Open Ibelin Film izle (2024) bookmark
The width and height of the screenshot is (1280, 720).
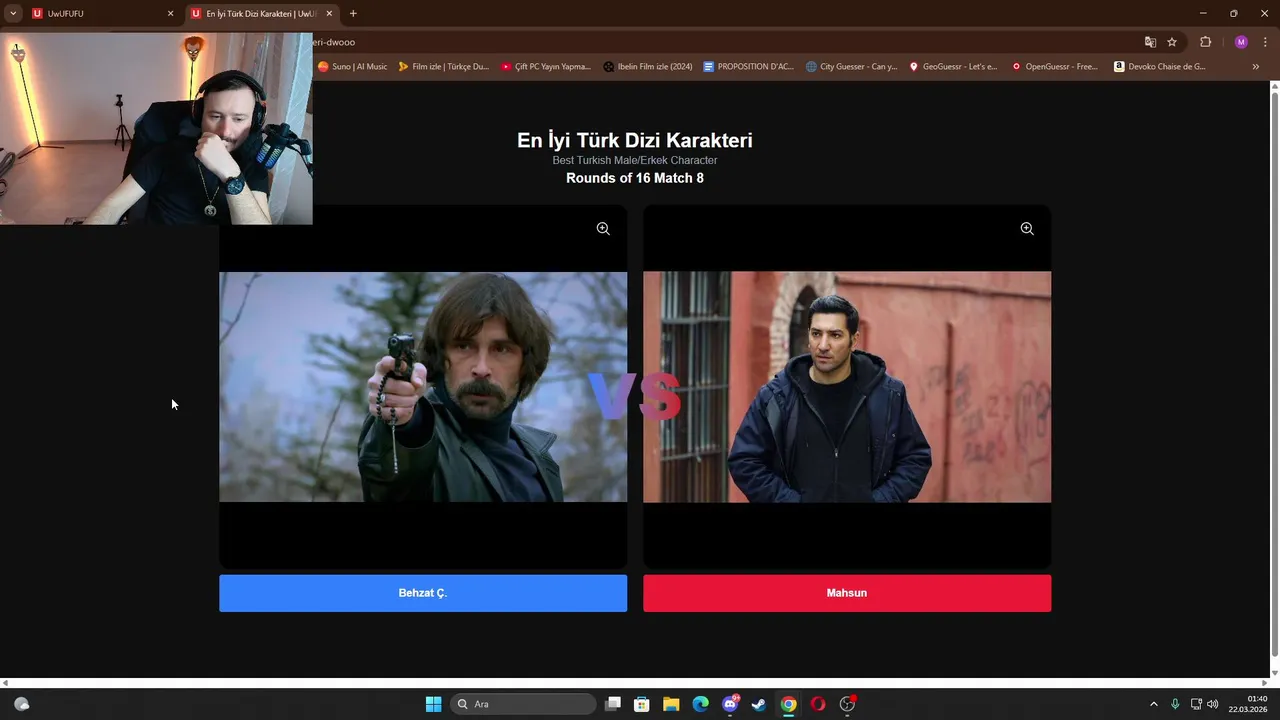tap(648, 67)
